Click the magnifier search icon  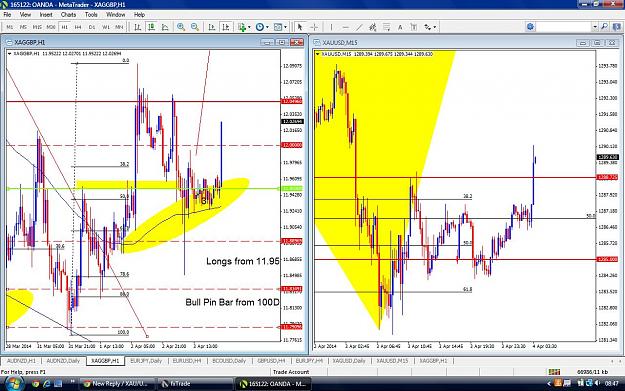pyautogui.click(x=604, y=27)
